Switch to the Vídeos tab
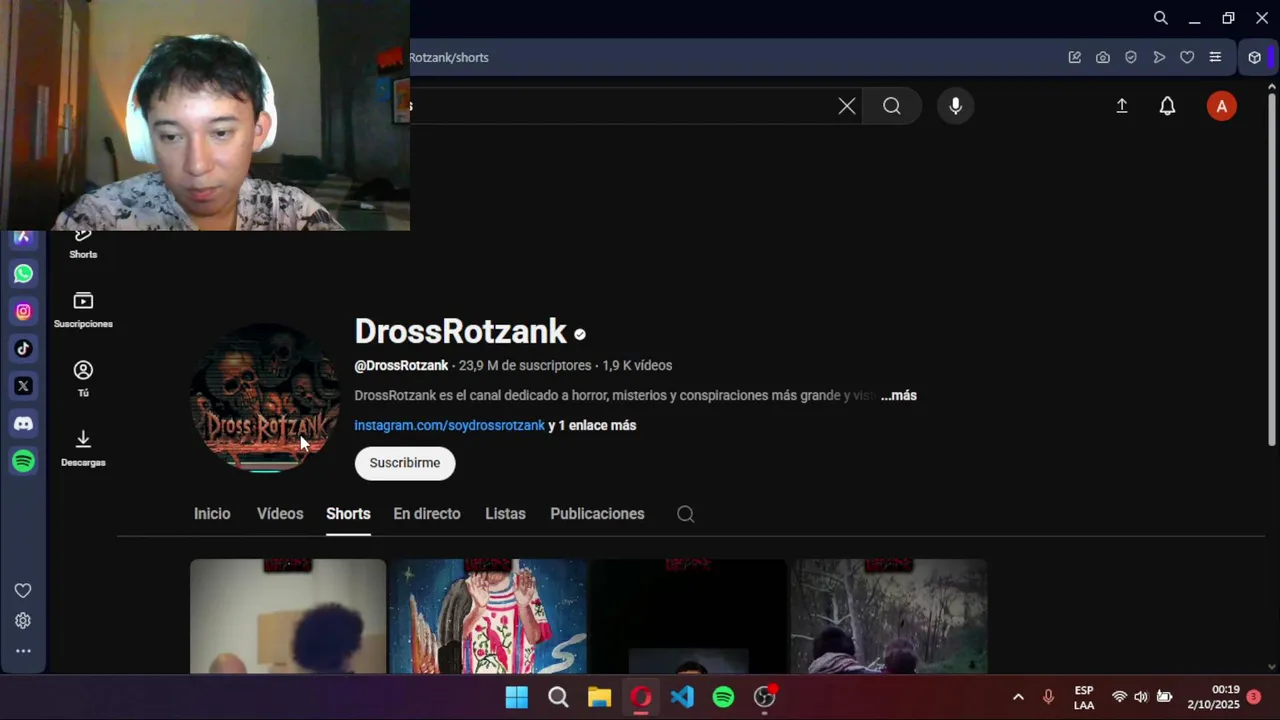The height and width of the screenshot is (720, 1280). click(x=280, y=514)
